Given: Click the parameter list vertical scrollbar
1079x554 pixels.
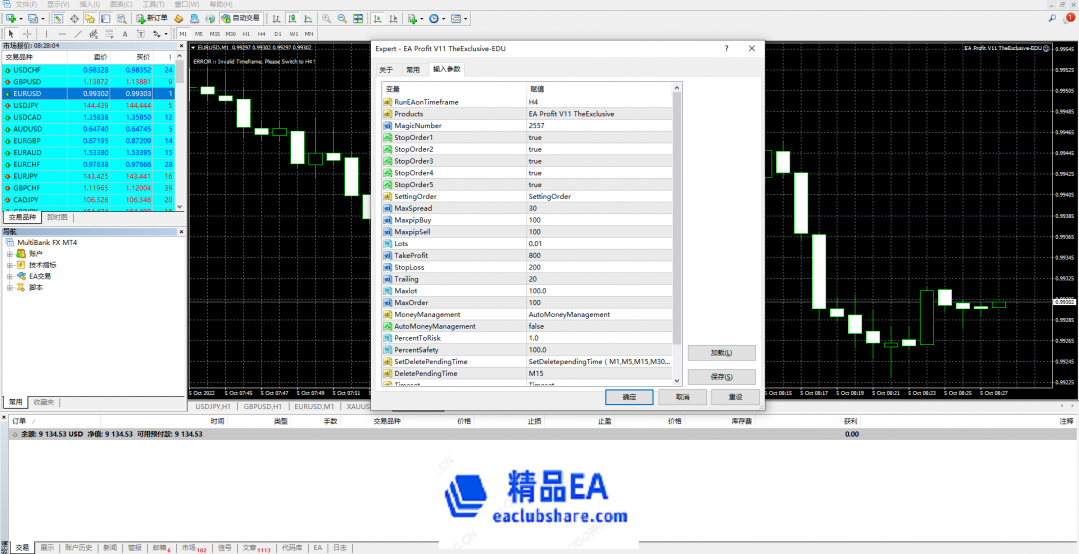Looking at the screenshot, I should coord(677,219).
